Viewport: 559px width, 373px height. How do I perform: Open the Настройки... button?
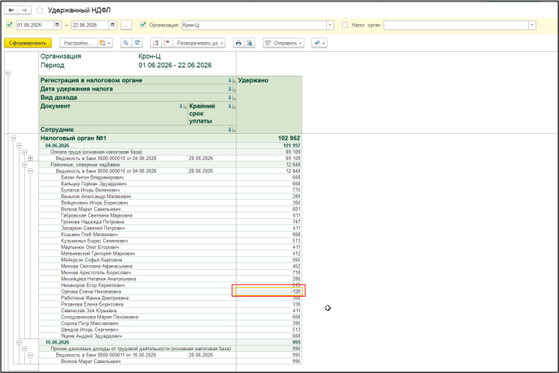coord(78,43)
